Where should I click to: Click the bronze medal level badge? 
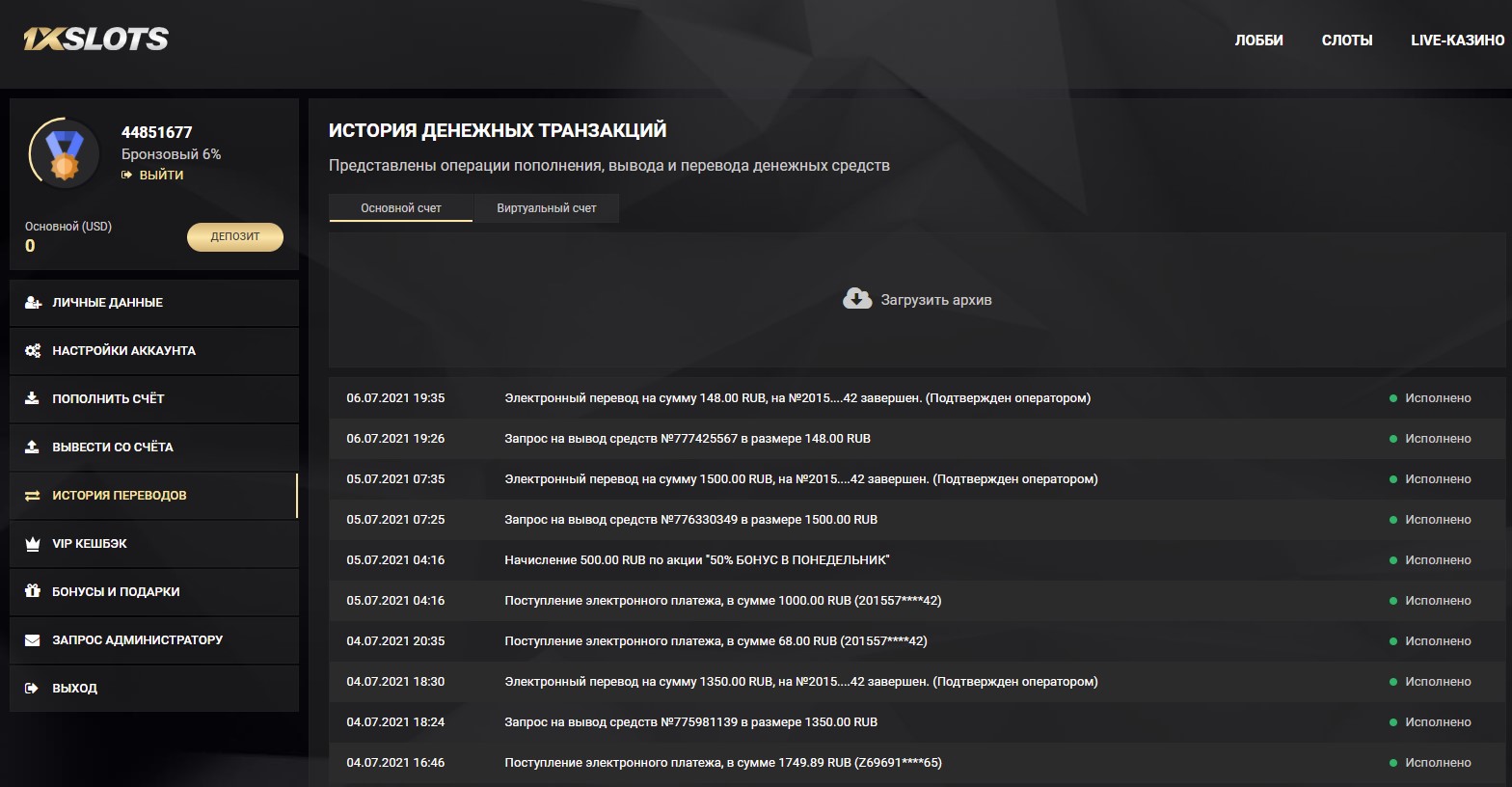65,153
